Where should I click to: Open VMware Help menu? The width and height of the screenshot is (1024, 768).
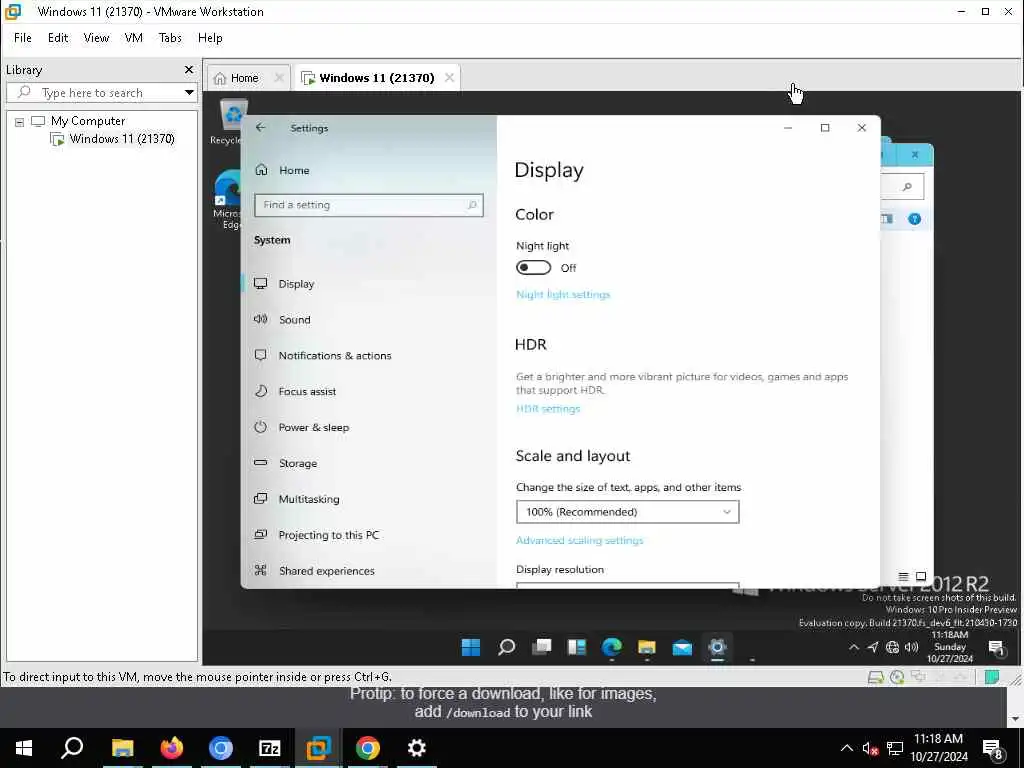coord(210,38)
